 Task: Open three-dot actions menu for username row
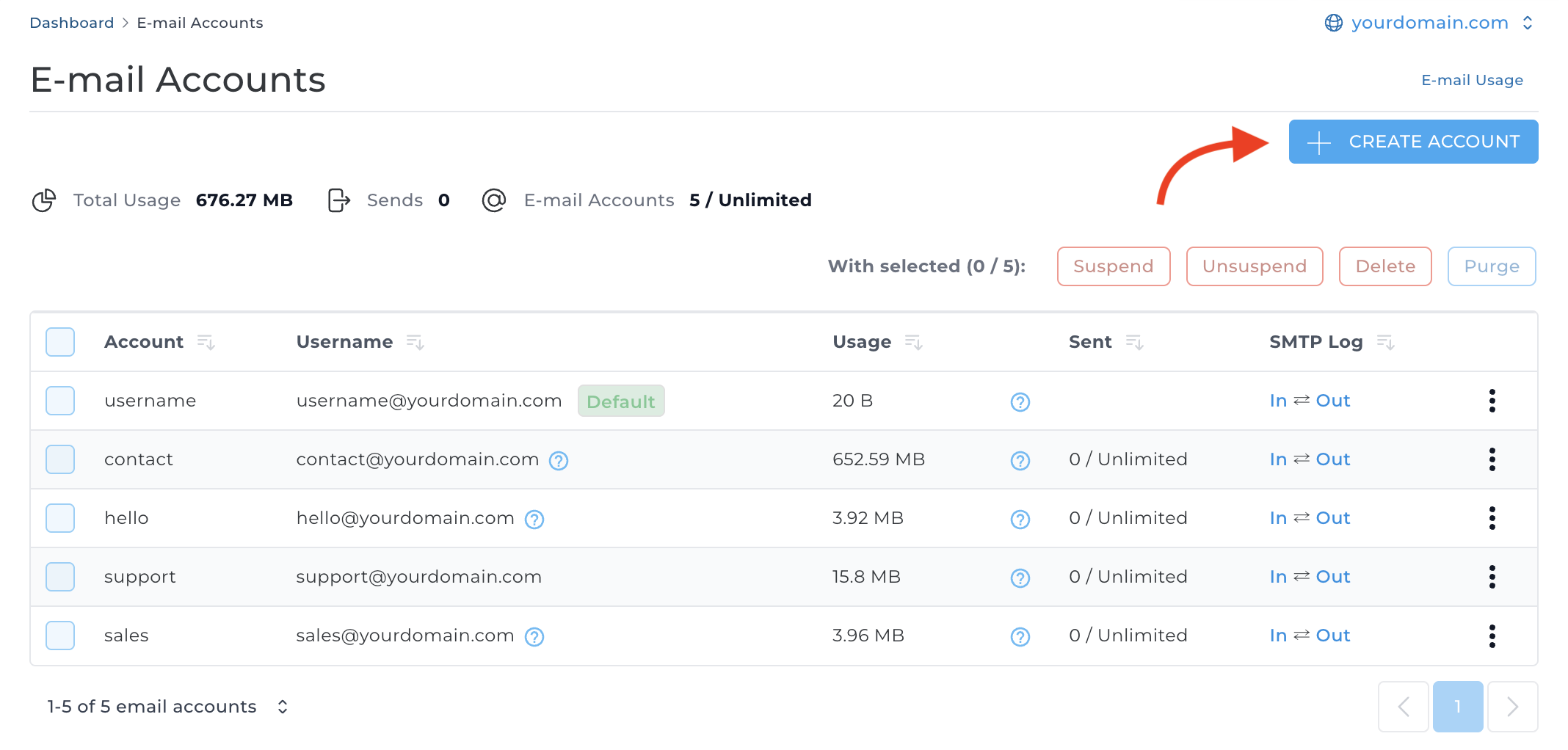pyautogui.click(x=1492, y=401)
